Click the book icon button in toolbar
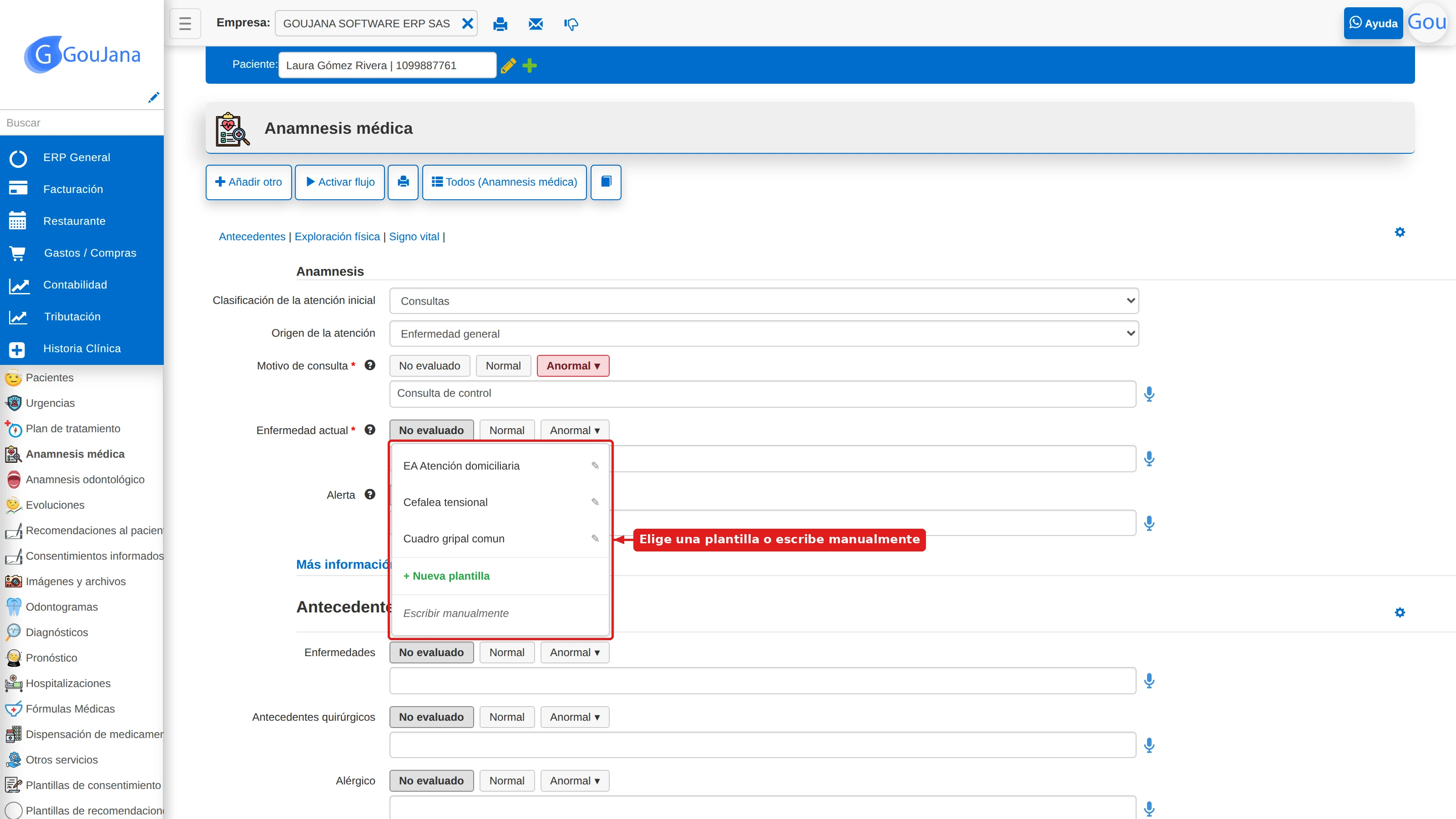The width and height of the screenshot is (1456, 819). tap(606, 182)
